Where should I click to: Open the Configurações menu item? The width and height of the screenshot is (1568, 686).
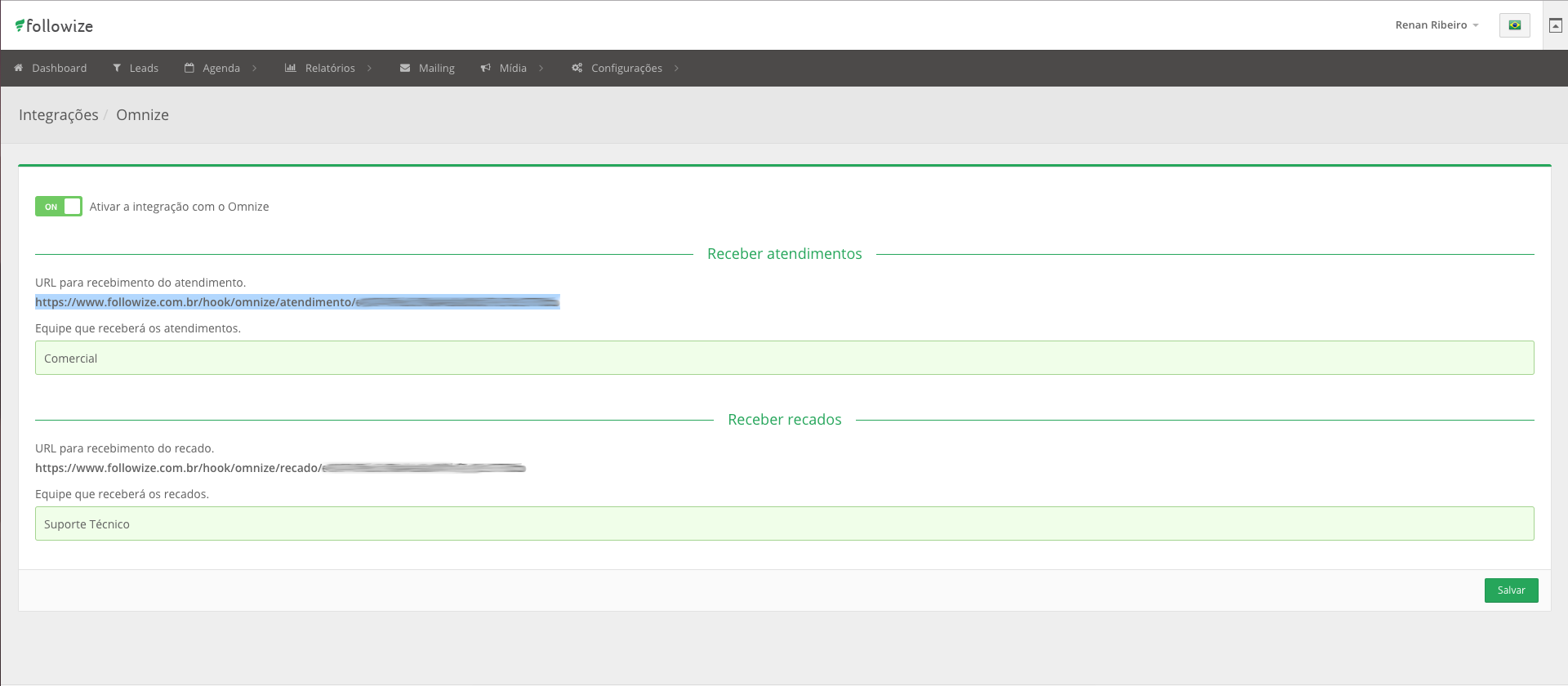626,68
